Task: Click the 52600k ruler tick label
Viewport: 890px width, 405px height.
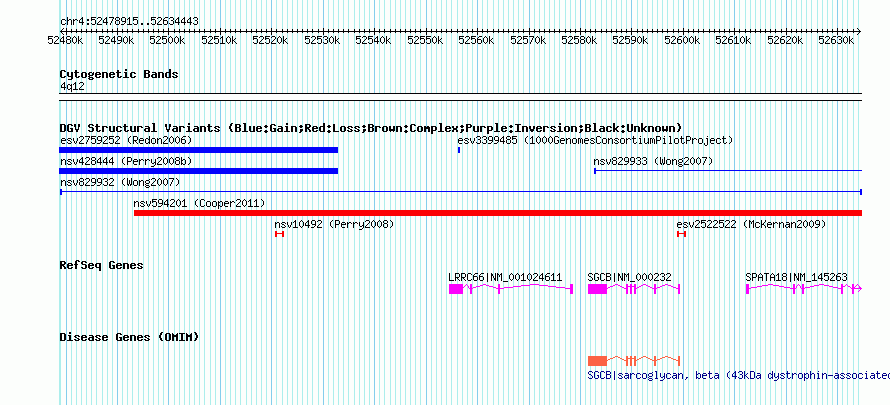Action: click(683, 40)
